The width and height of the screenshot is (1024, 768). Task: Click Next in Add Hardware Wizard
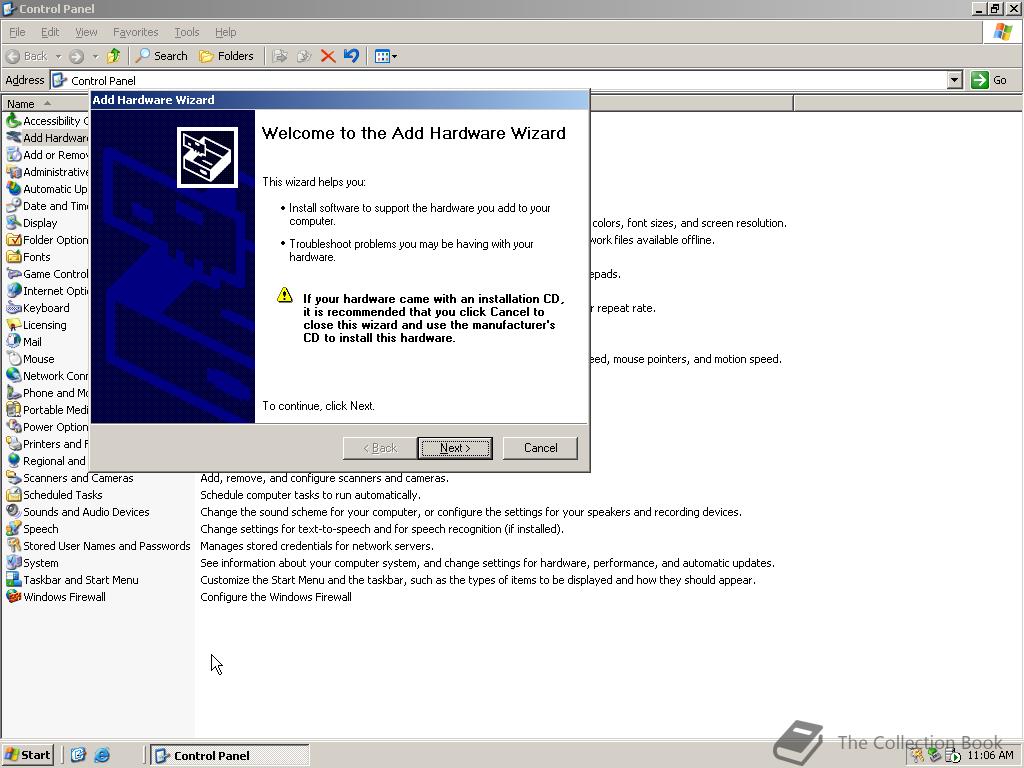455,448
